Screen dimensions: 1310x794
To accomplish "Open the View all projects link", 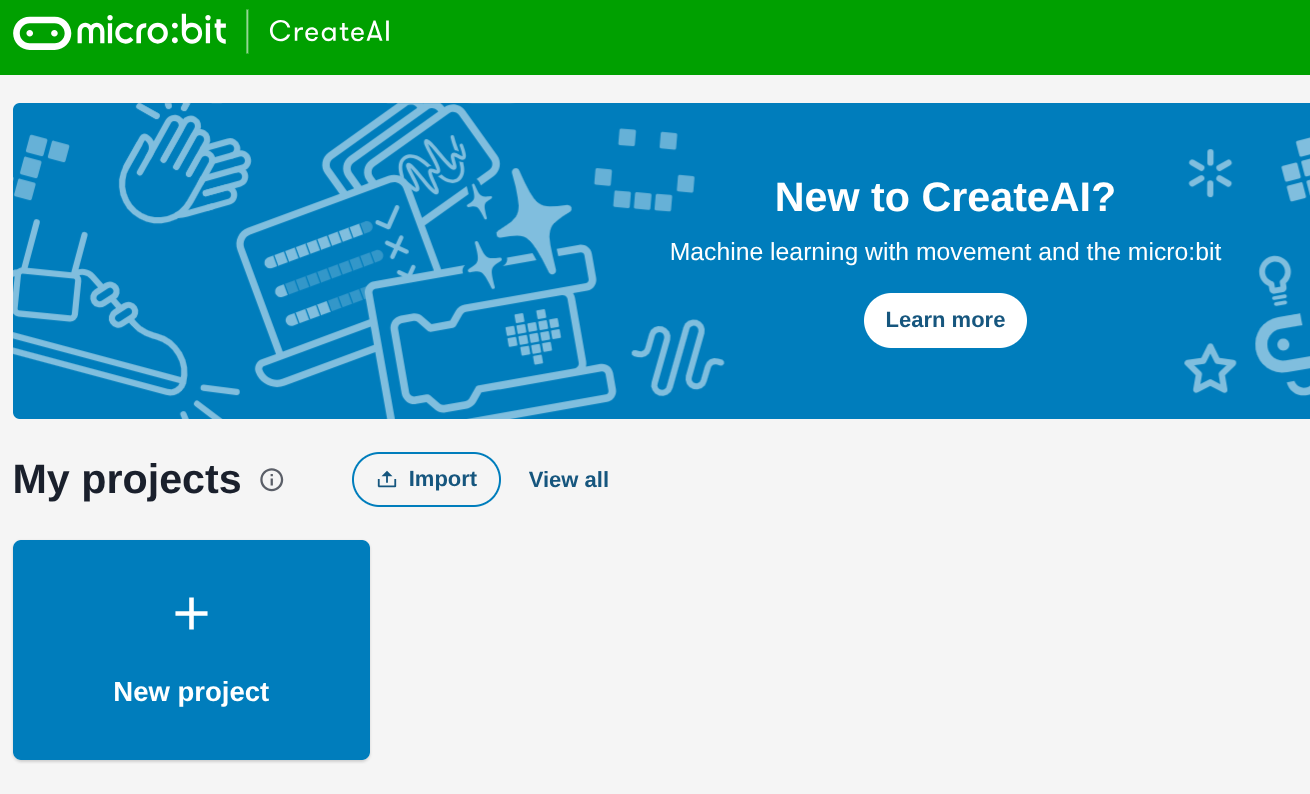I will click(569, 480).
